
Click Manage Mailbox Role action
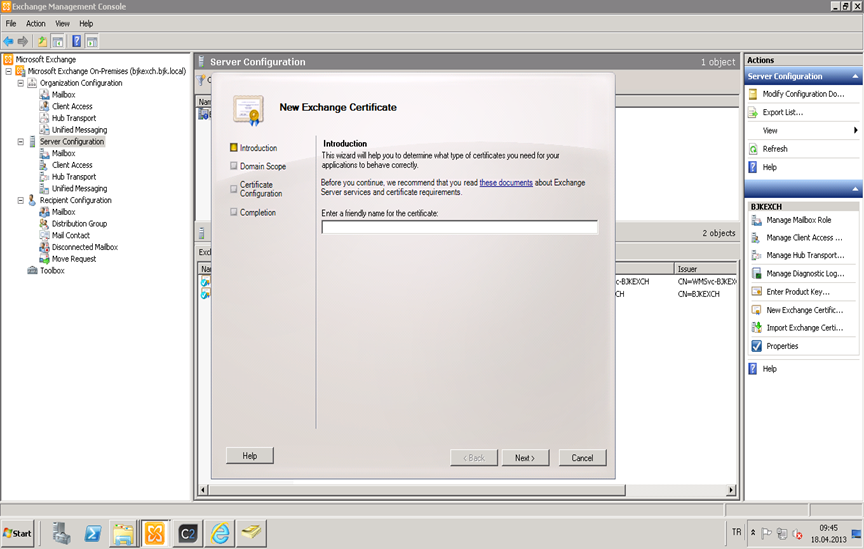tap(798, 220)
